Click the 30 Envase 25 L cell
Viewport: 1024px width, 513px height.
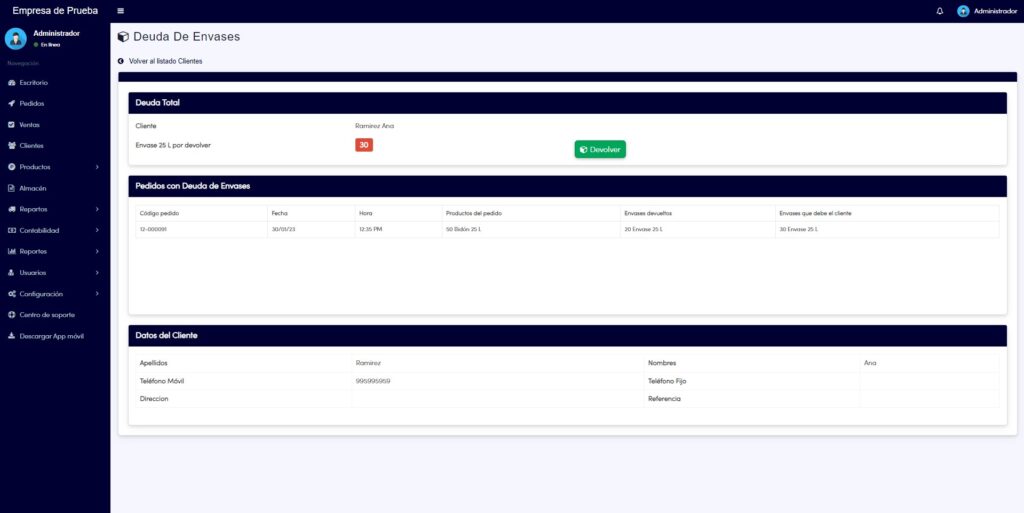click(887, 230)
